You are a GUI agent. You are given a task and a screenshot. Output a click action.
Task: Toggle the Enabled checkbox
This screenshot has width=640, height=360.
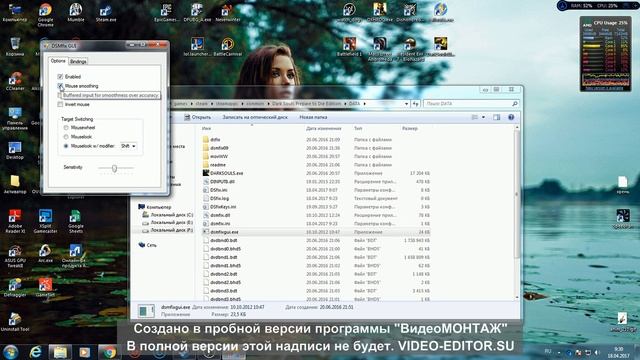pyautogui.click(x=60, y=77)
